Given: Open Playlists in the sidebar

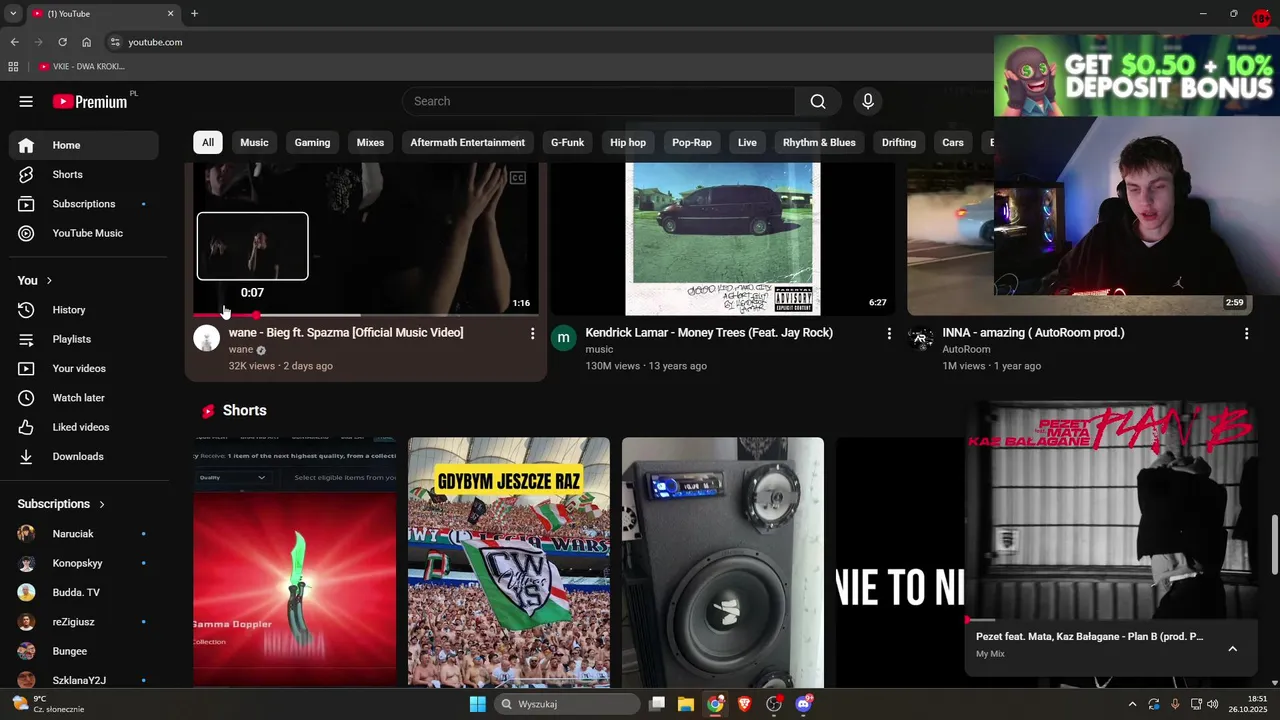Looking at the screenshot, I should [x=84, y=339].
